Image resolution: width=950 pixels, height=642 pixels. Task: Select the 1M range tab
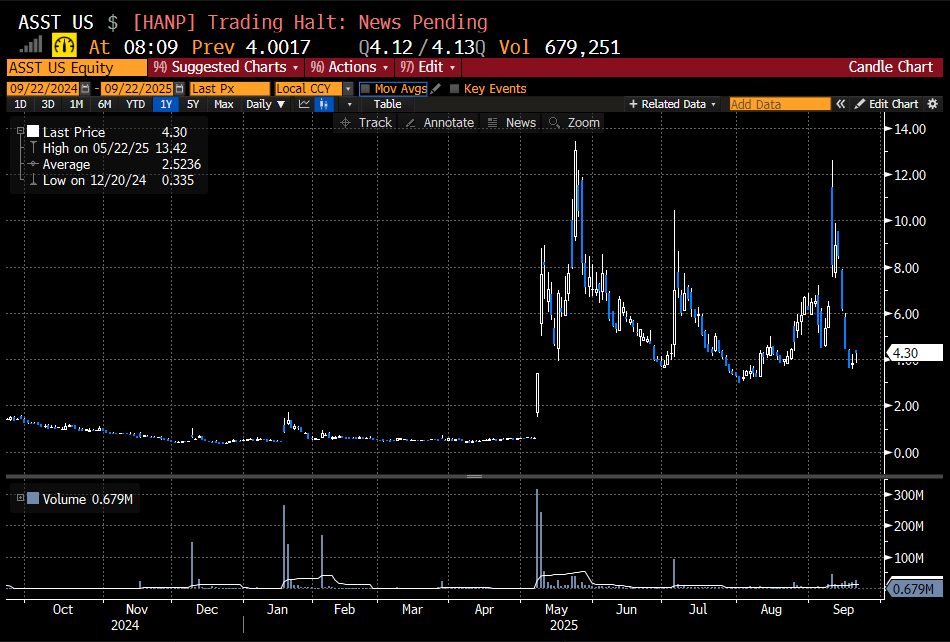pos(76,104)
